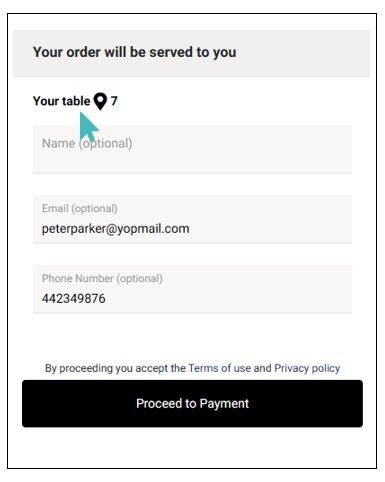Click the Name (optional) placeholder text
Screen dimensions: 385x482
(x=87, y=143)
